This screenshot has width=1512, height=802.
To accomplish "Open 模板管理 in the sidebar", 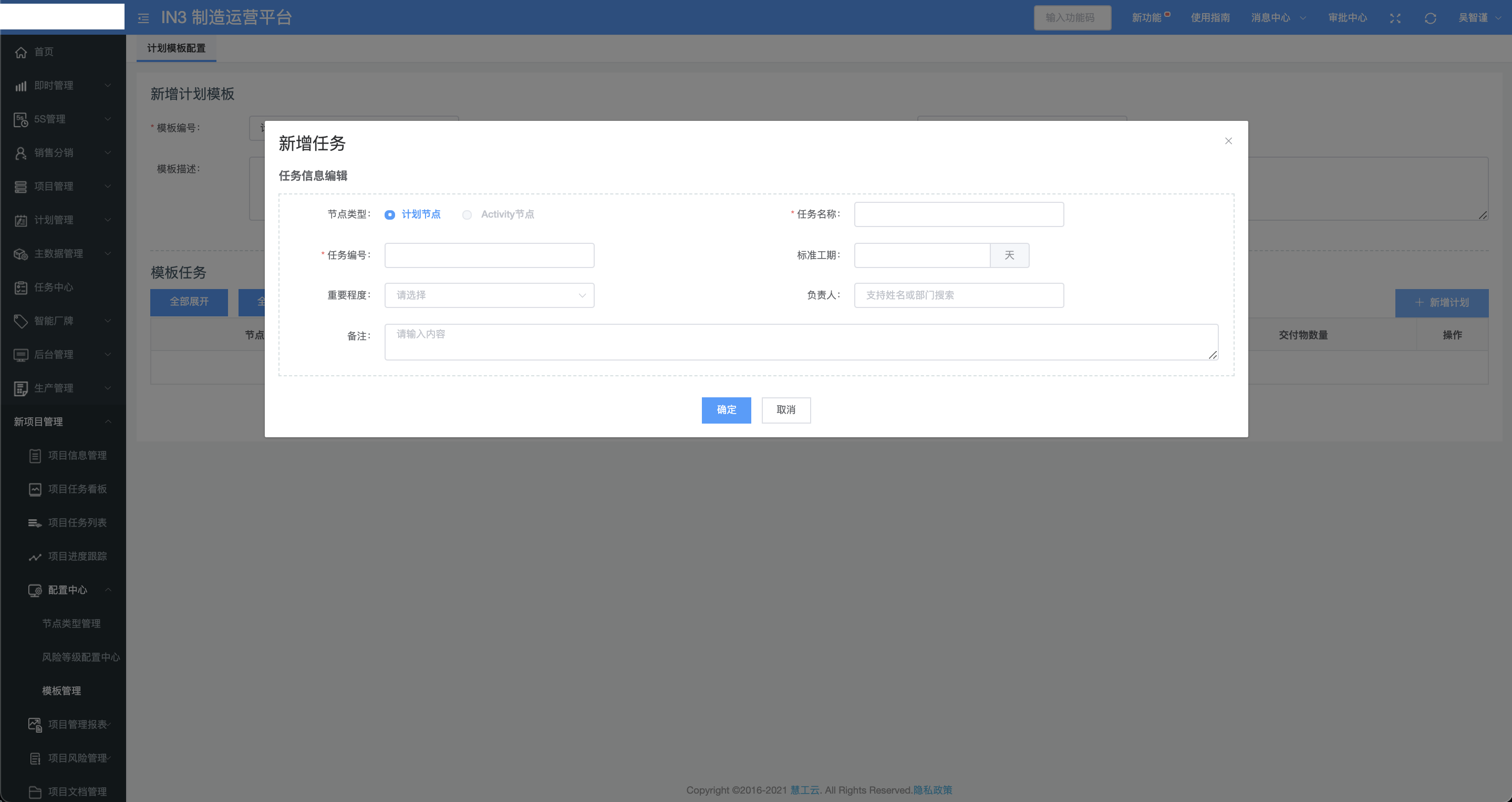I will (61, 691).
